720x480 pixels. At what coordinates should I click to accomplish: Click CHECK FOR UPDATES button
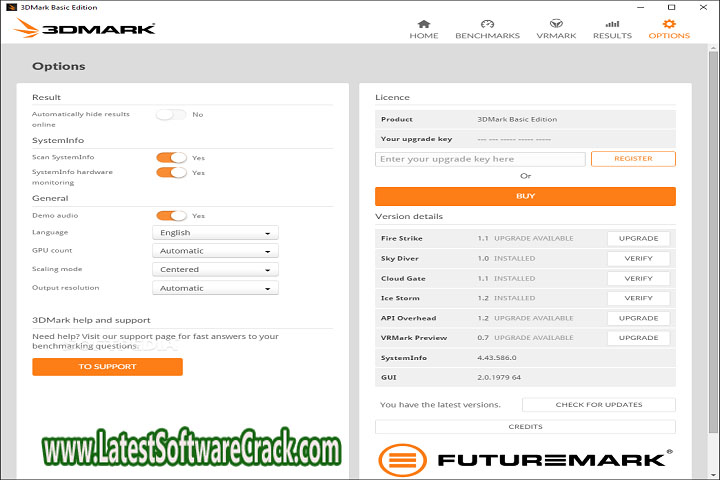pyautogui.click(x=599, y=405)
